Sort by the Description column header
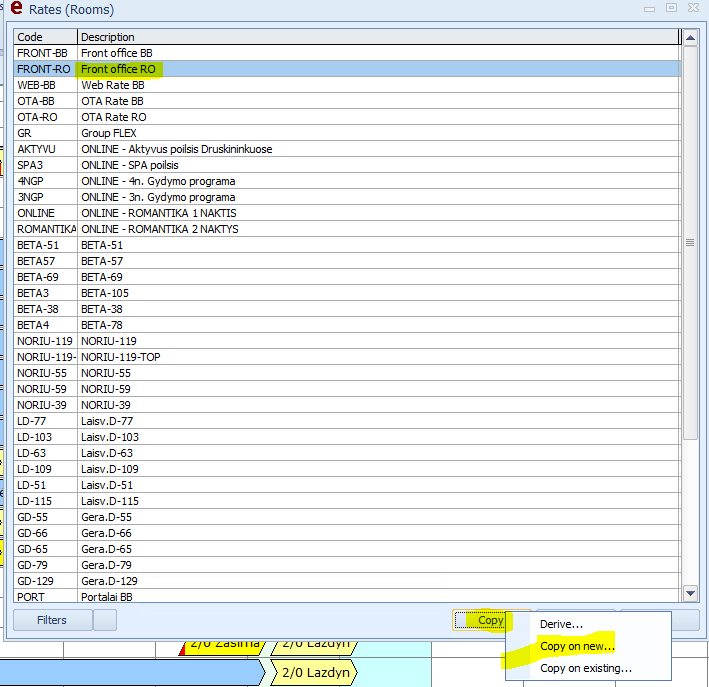This screenshot has width=709, height=687. [x=378, y=37]
